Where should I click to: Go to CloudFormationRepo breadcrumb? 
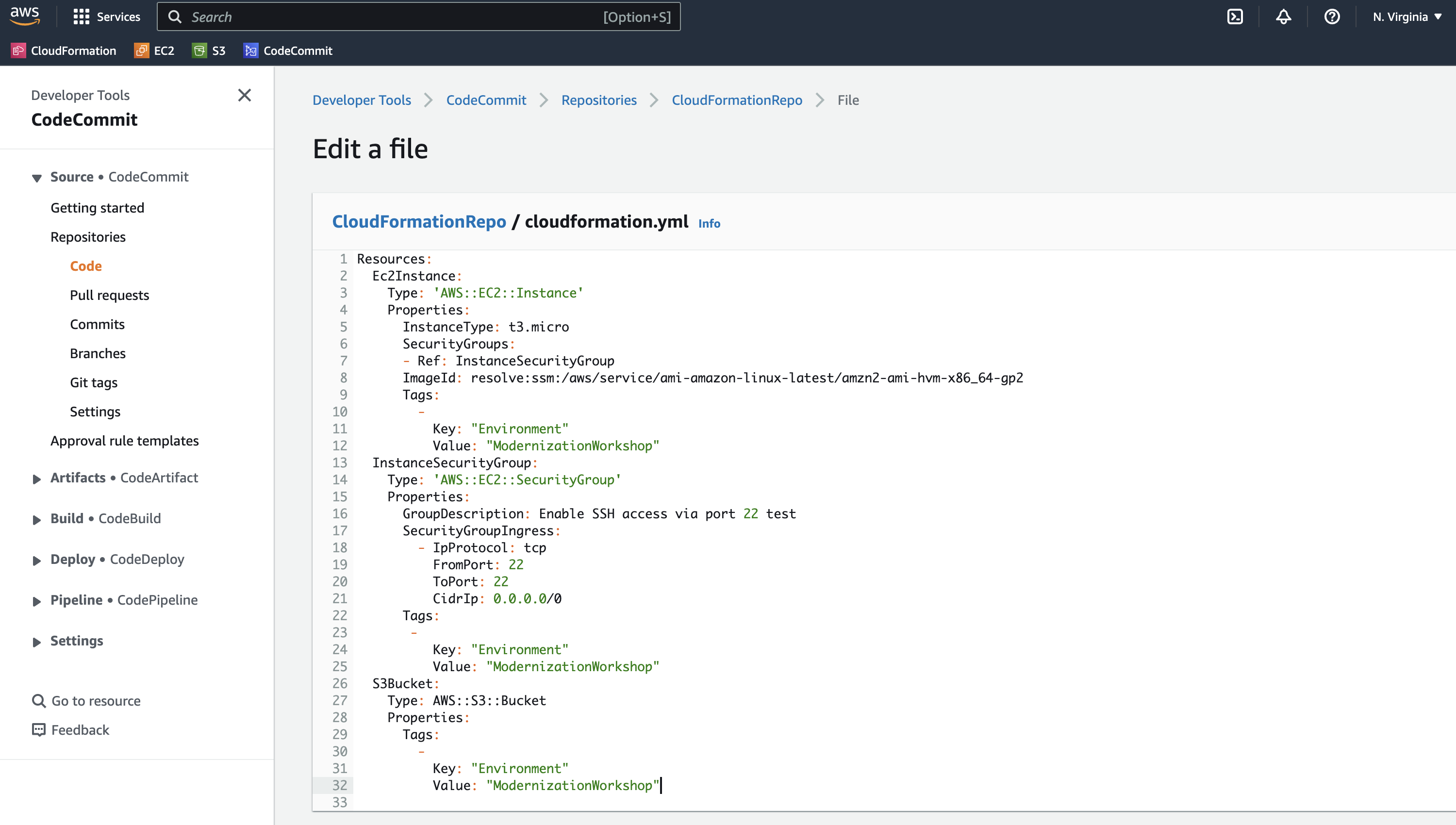(737, 100)
